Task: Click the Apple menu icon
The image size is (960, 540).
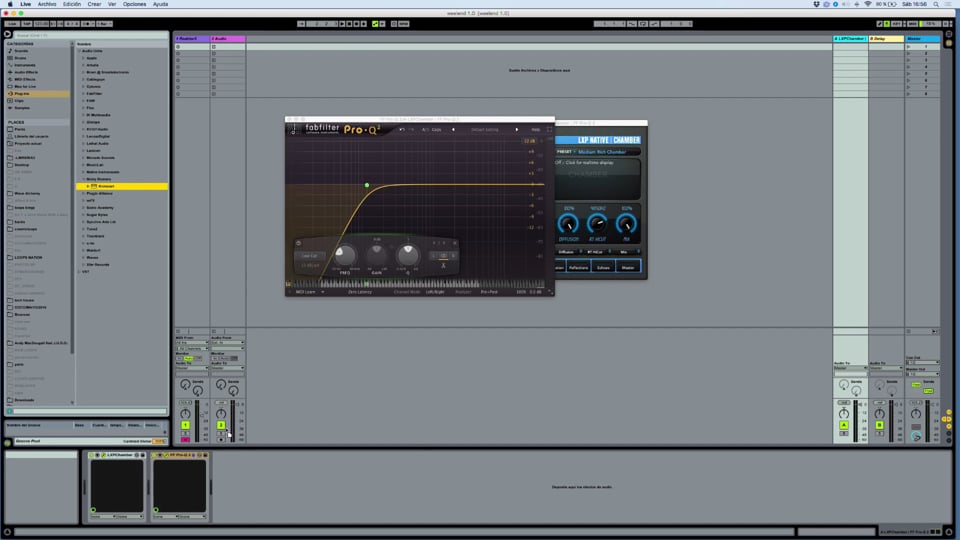Action: coord(10,4)
